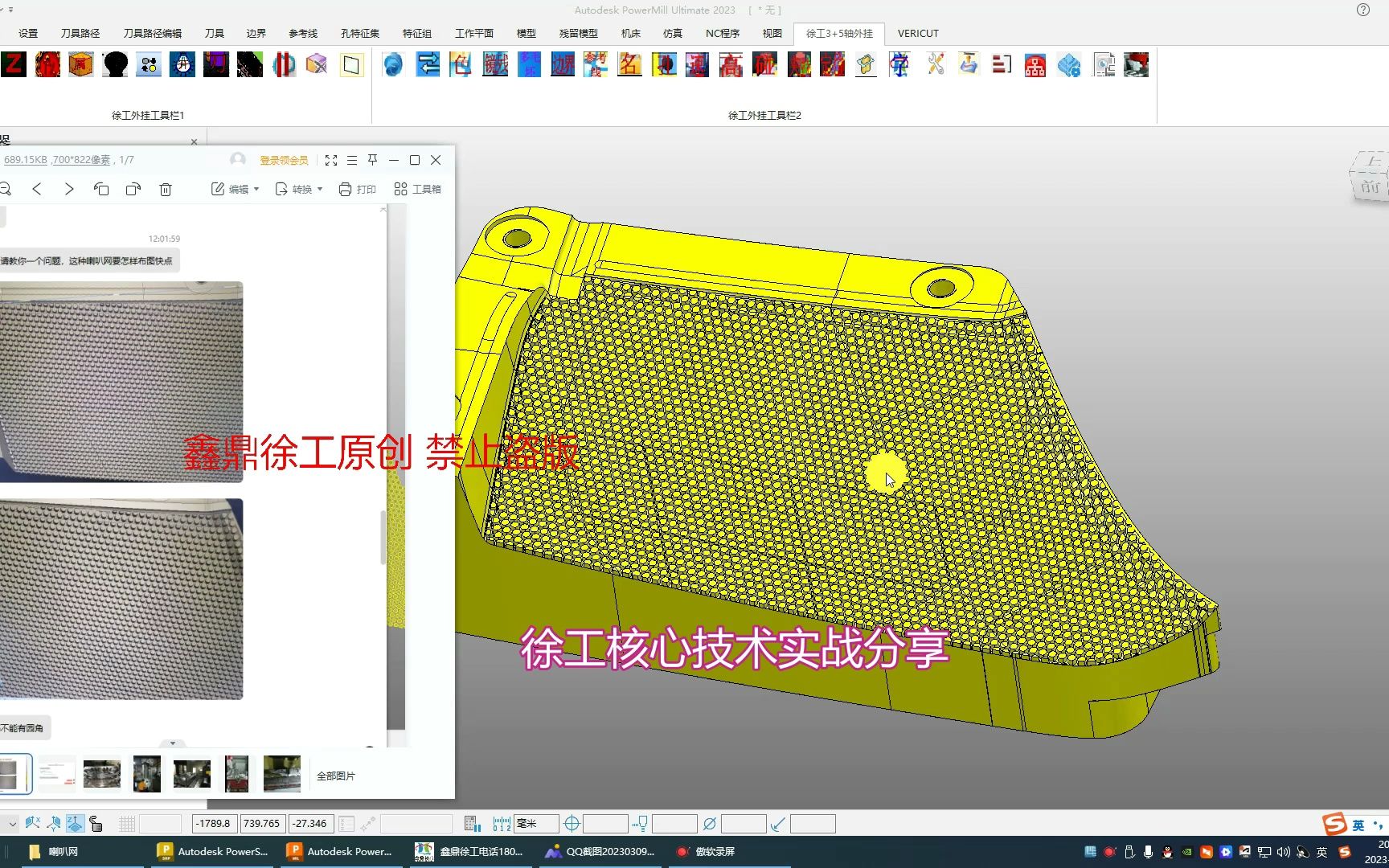Screen dimensions: 1389x868
Task: Open status bar leftmost dropdown arrow
Action: (x=11, y=824)
